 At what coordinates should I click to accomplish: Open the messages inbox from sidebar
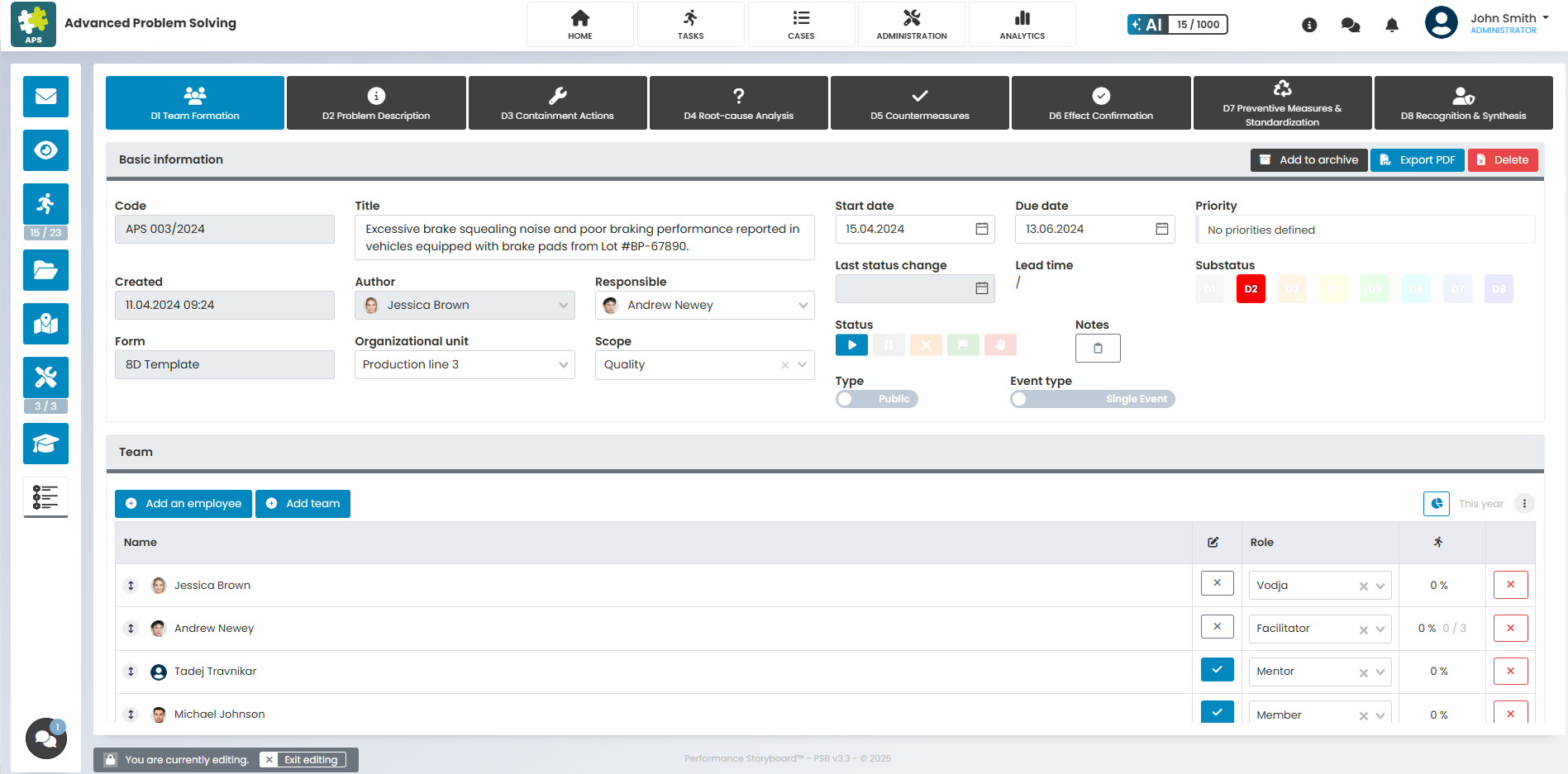pyautogui.click(x=45, y=97)
